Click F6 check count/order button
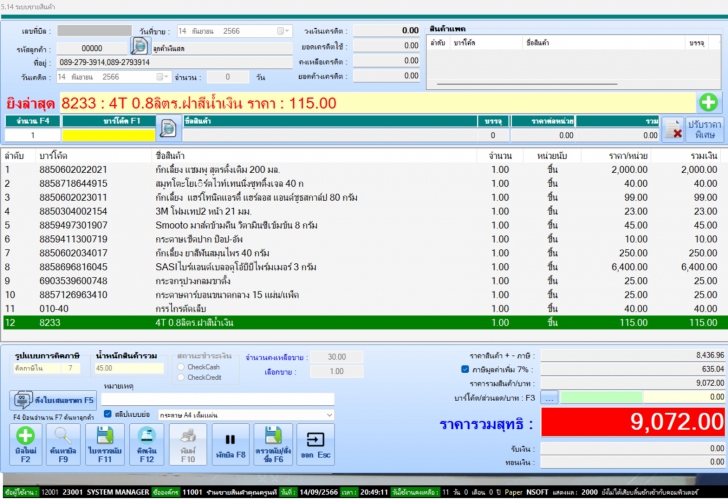This screenshot has width=728, height=501. (273, 445)
